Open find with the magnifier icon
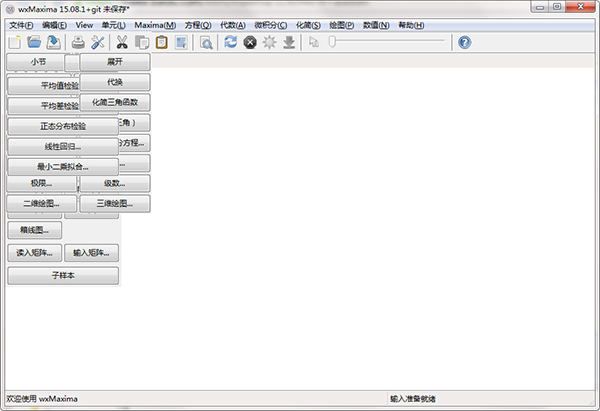Image resolution: width=600 pixels, height=411 pixels. coord(206,42)
